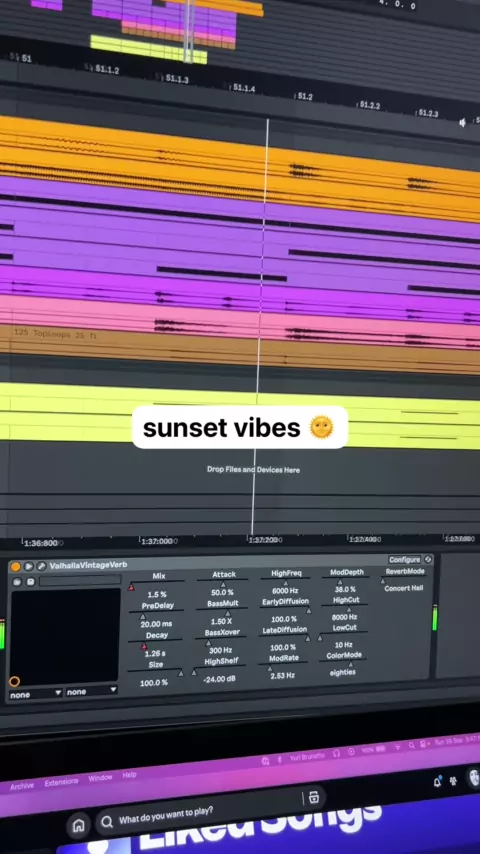Open the first 'none' X-Y axis dropdown

point(36,694)
